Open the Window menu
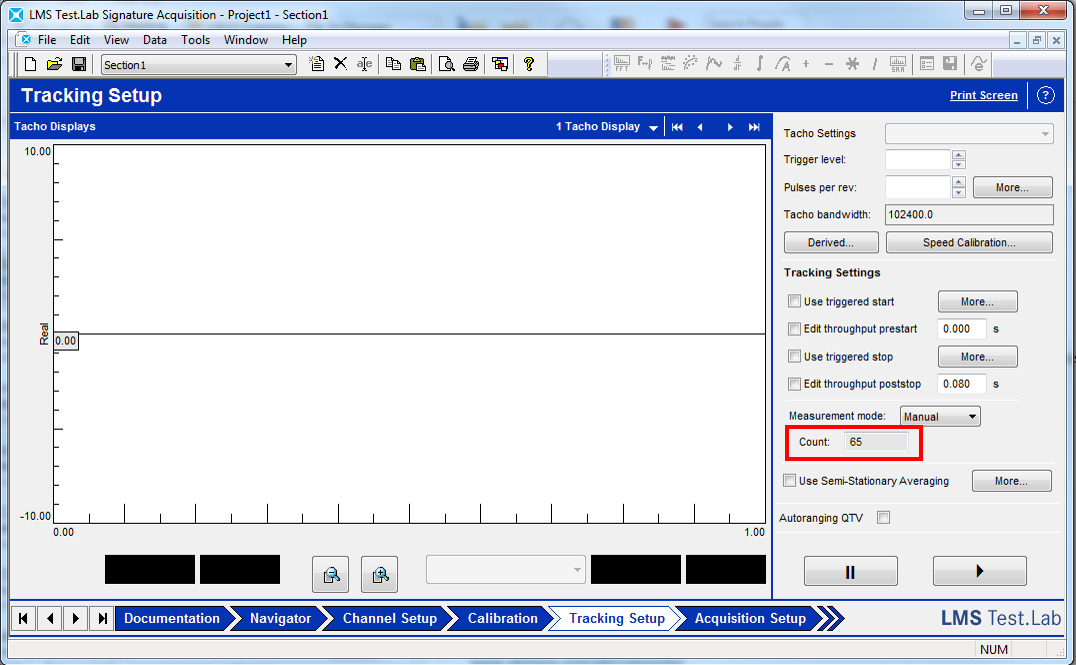 tap(246, 40)
